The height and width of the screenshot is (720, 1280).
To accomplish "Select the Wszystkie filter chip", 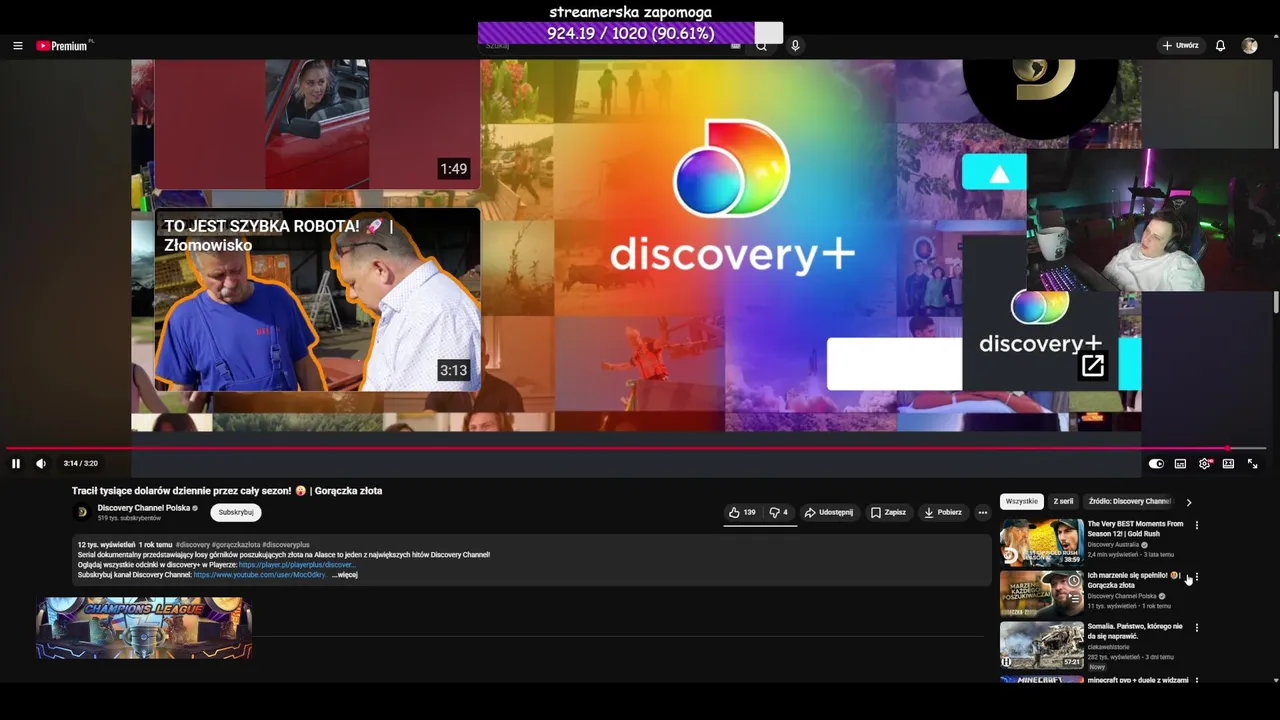I will point(1022,502).
